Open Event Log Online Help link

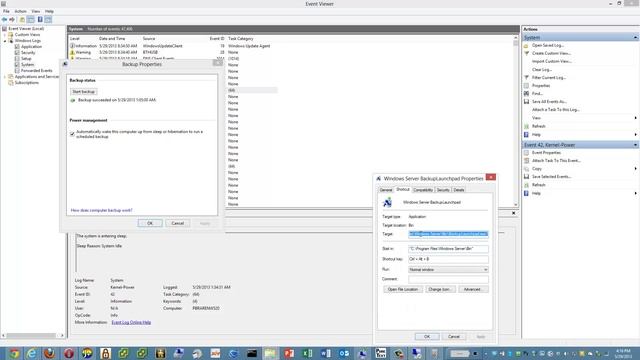[131, 322]
